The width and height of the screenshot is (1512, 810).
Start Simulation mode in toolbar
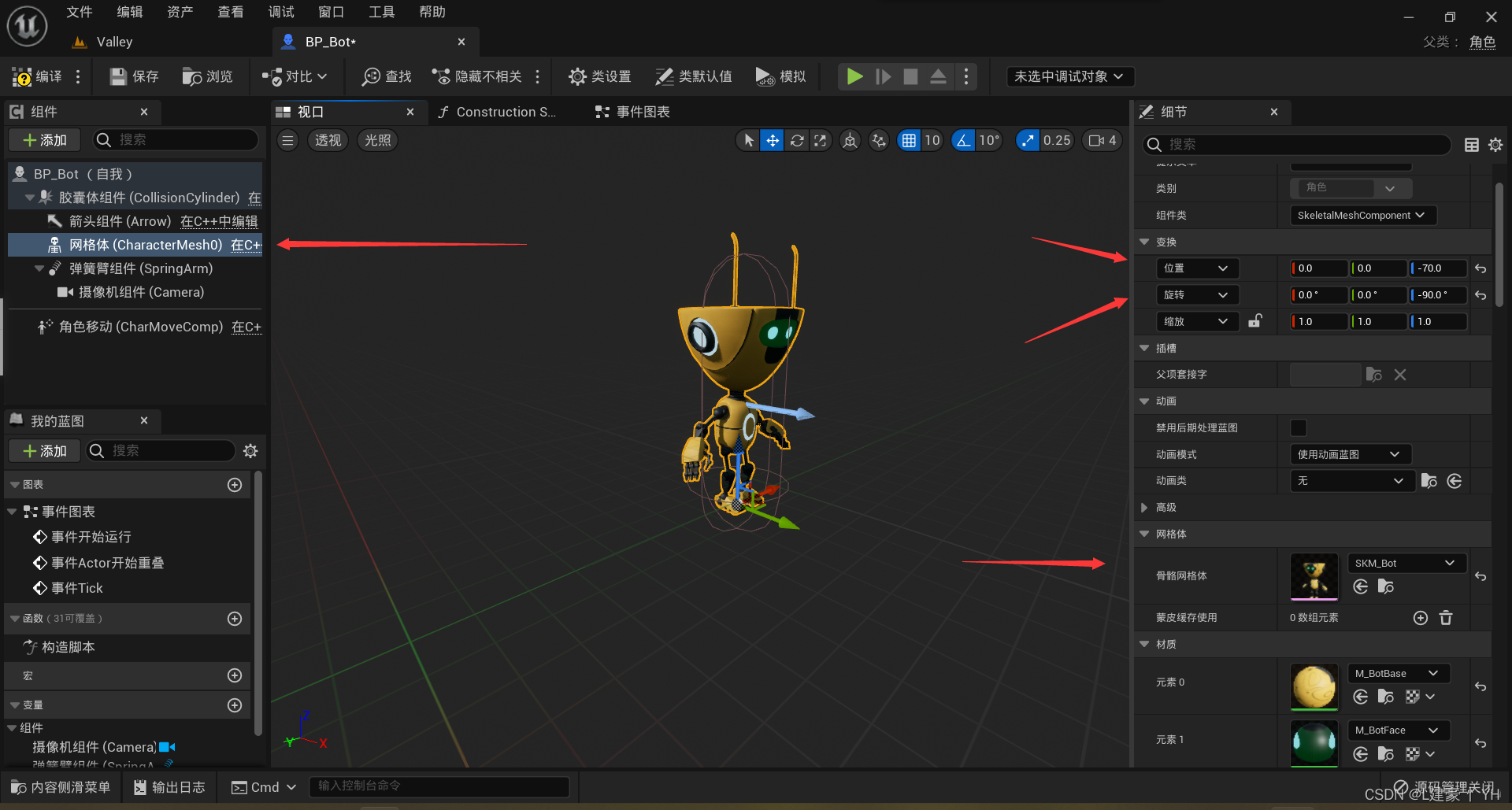tap(780, 76)
